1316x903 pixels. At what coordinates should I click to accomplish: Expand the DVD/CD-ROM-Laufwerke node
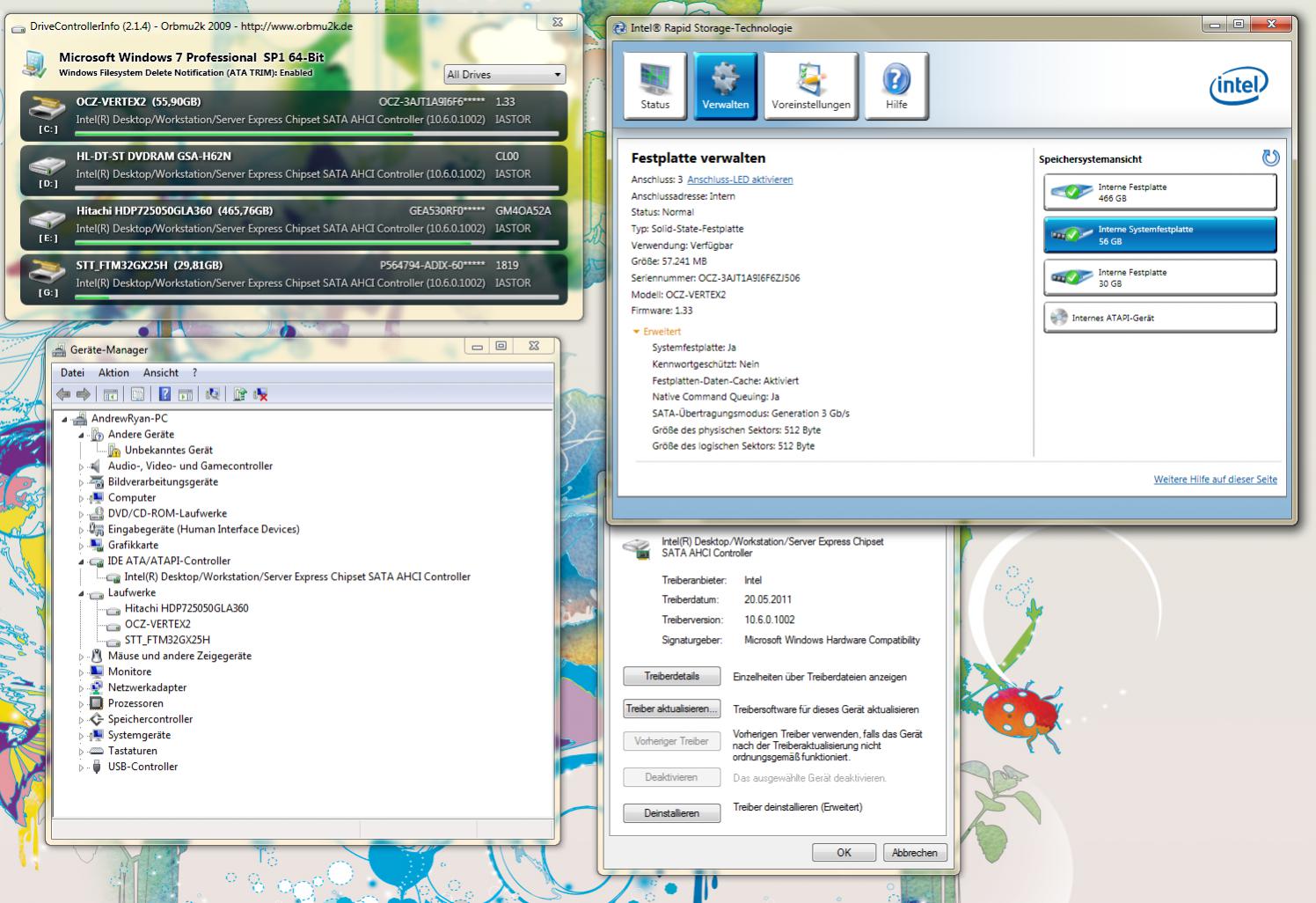82,514
